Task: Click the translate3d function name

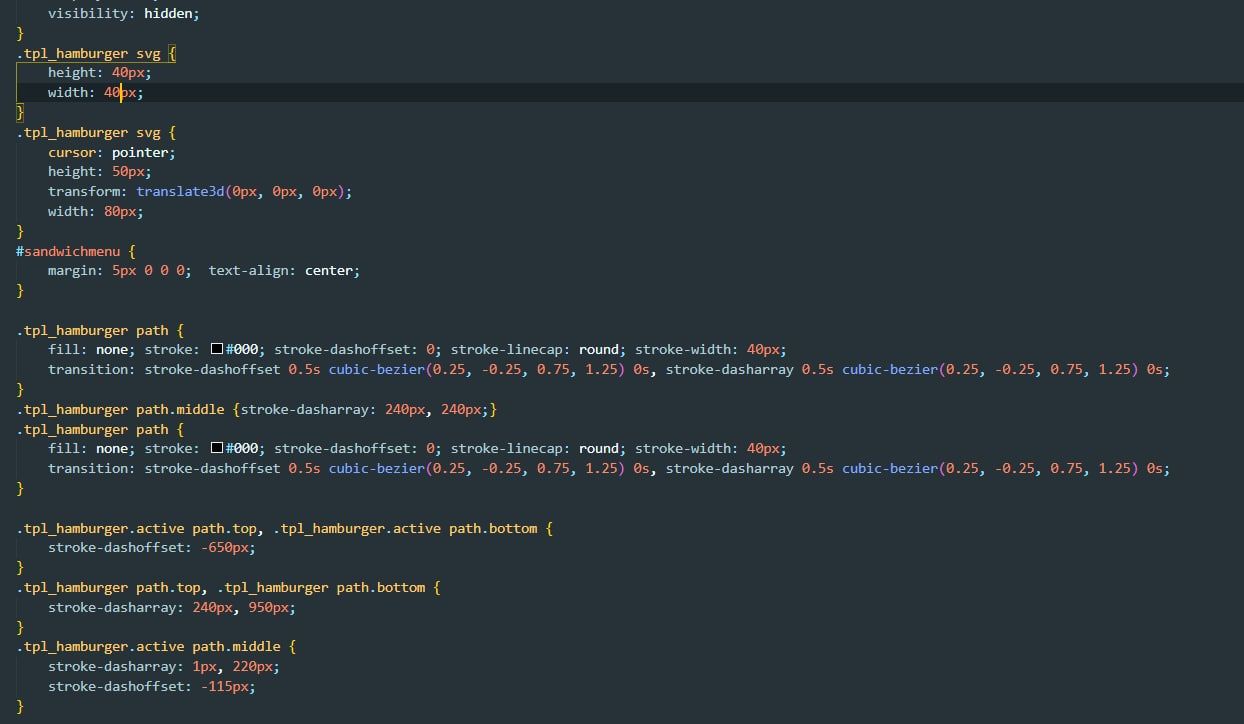Action: 180,191
